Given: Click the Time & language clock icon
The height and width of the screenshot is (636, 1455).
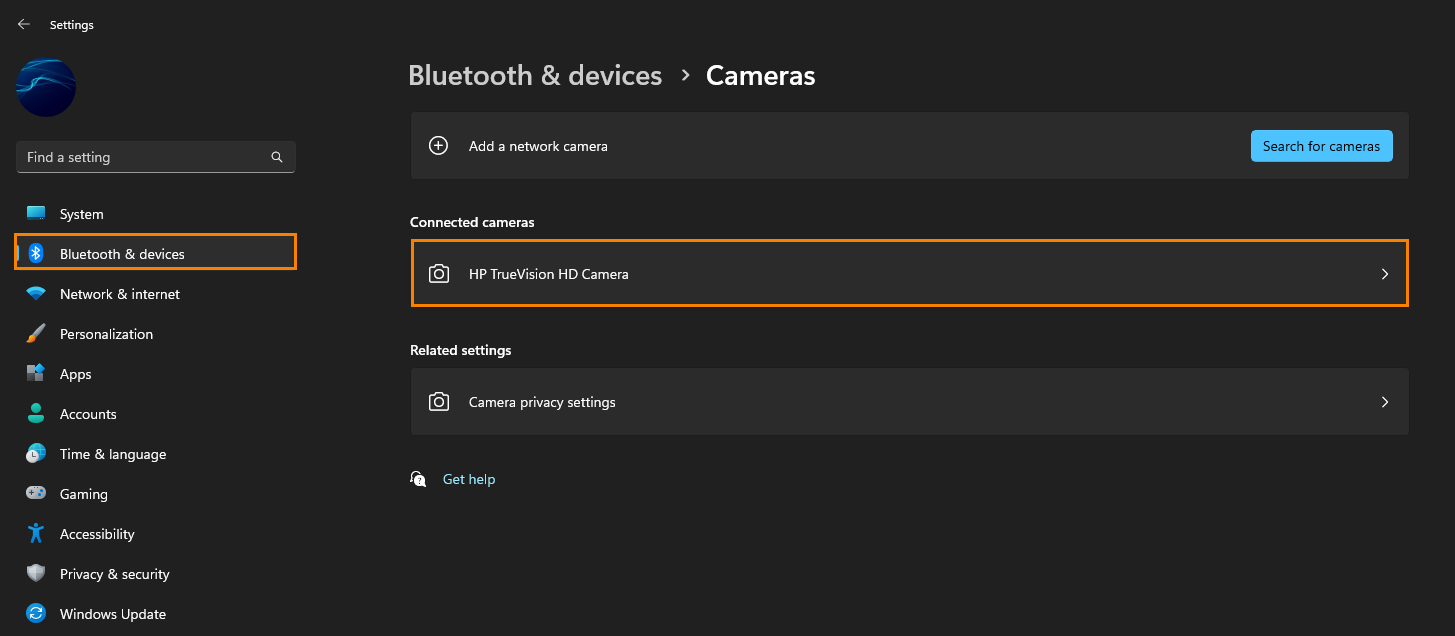Looking at the screenshot, I should [x=36, y=454].
